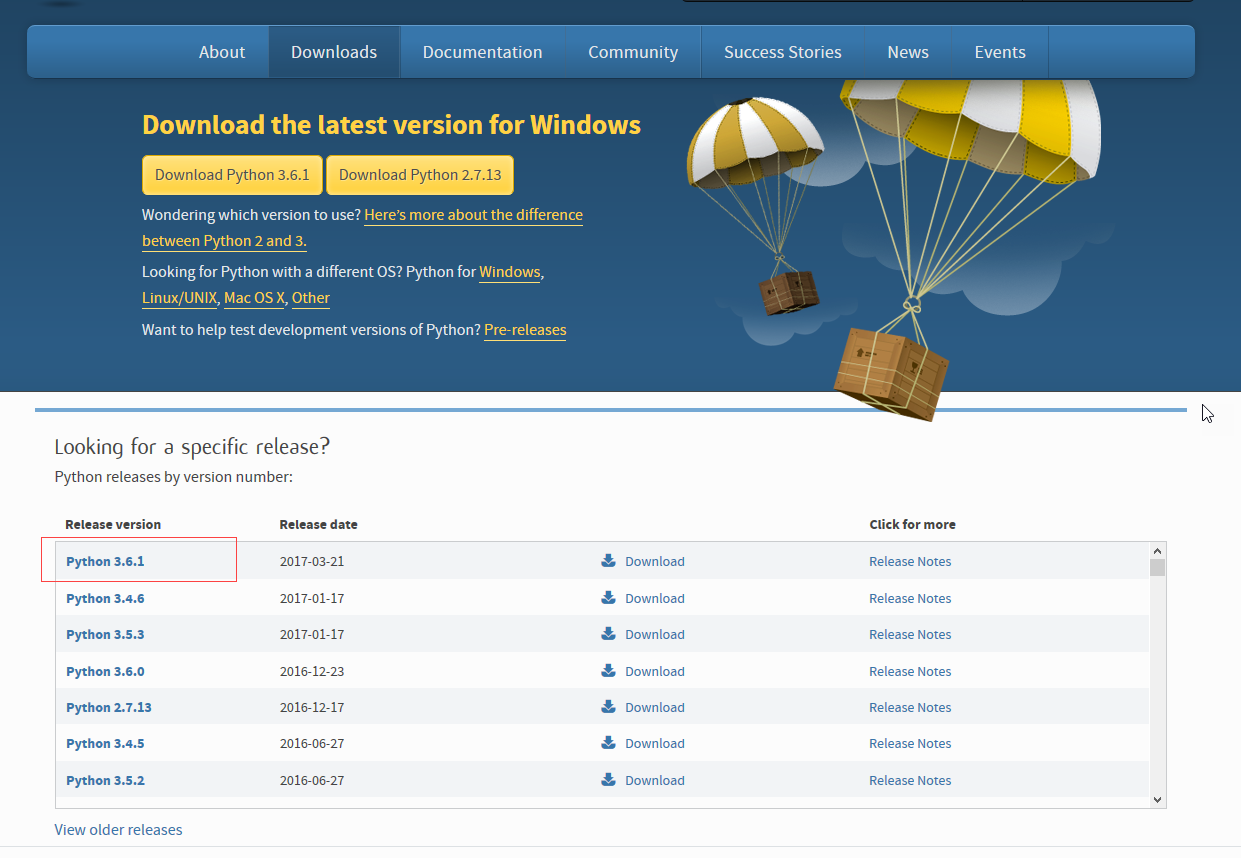Open the Documentation menu
1241x858 pixels.
pyautogui.click(x=482, y=52)
